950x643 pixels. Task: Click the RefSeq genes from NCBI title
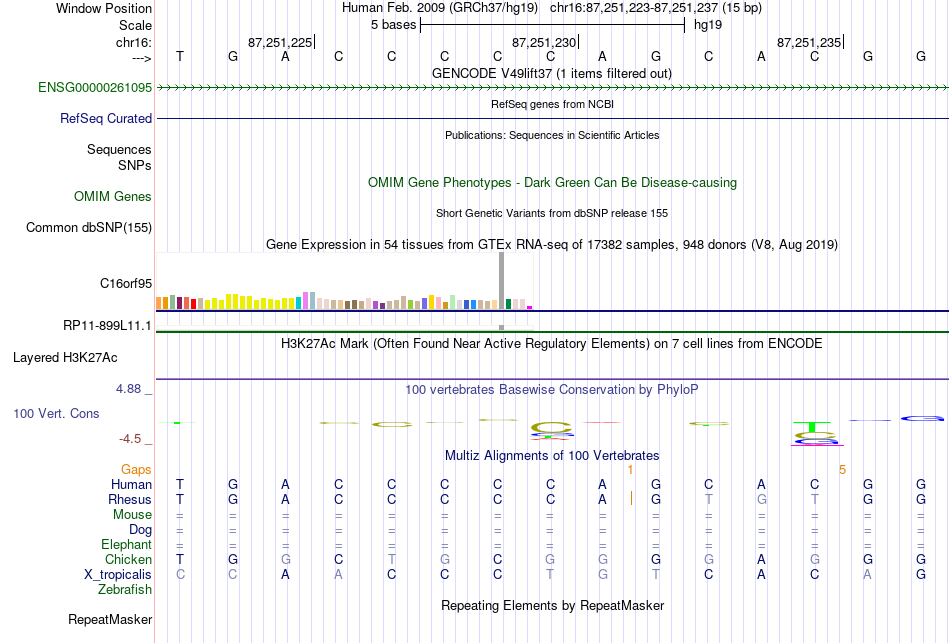click(x=552, y=104)
